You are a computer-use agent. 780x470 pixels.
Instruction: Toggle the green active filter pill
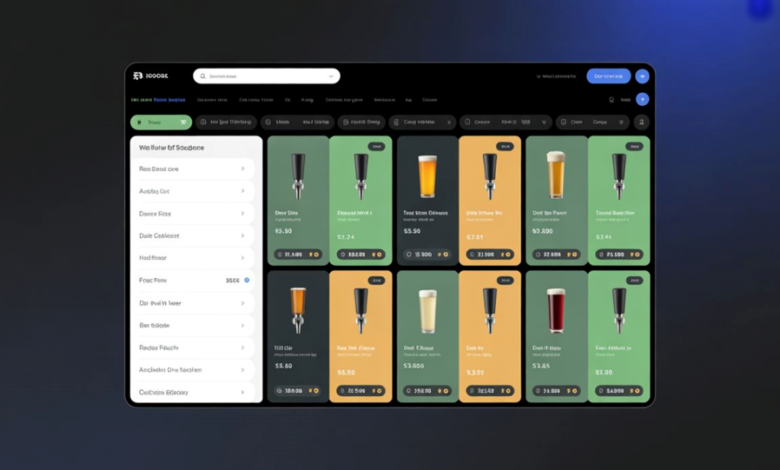160,122
